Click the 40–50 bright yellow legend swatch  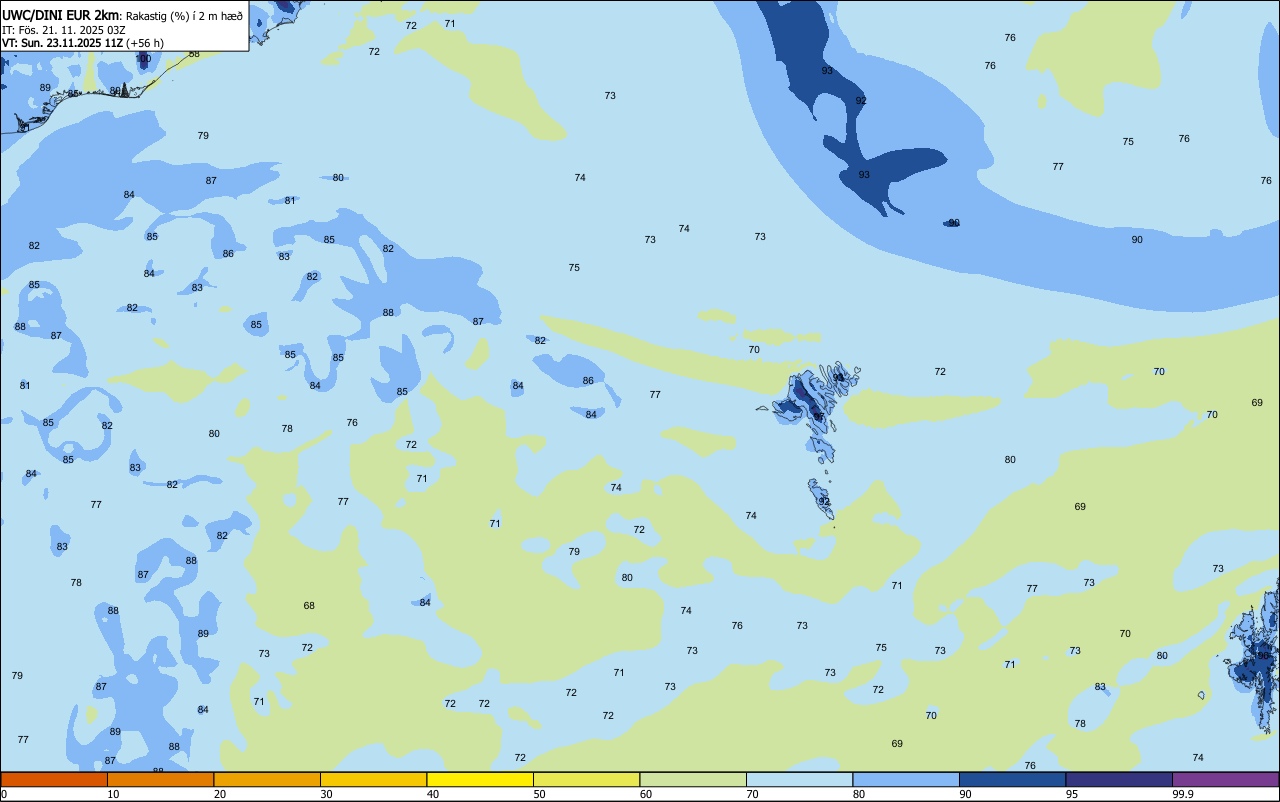480,779
